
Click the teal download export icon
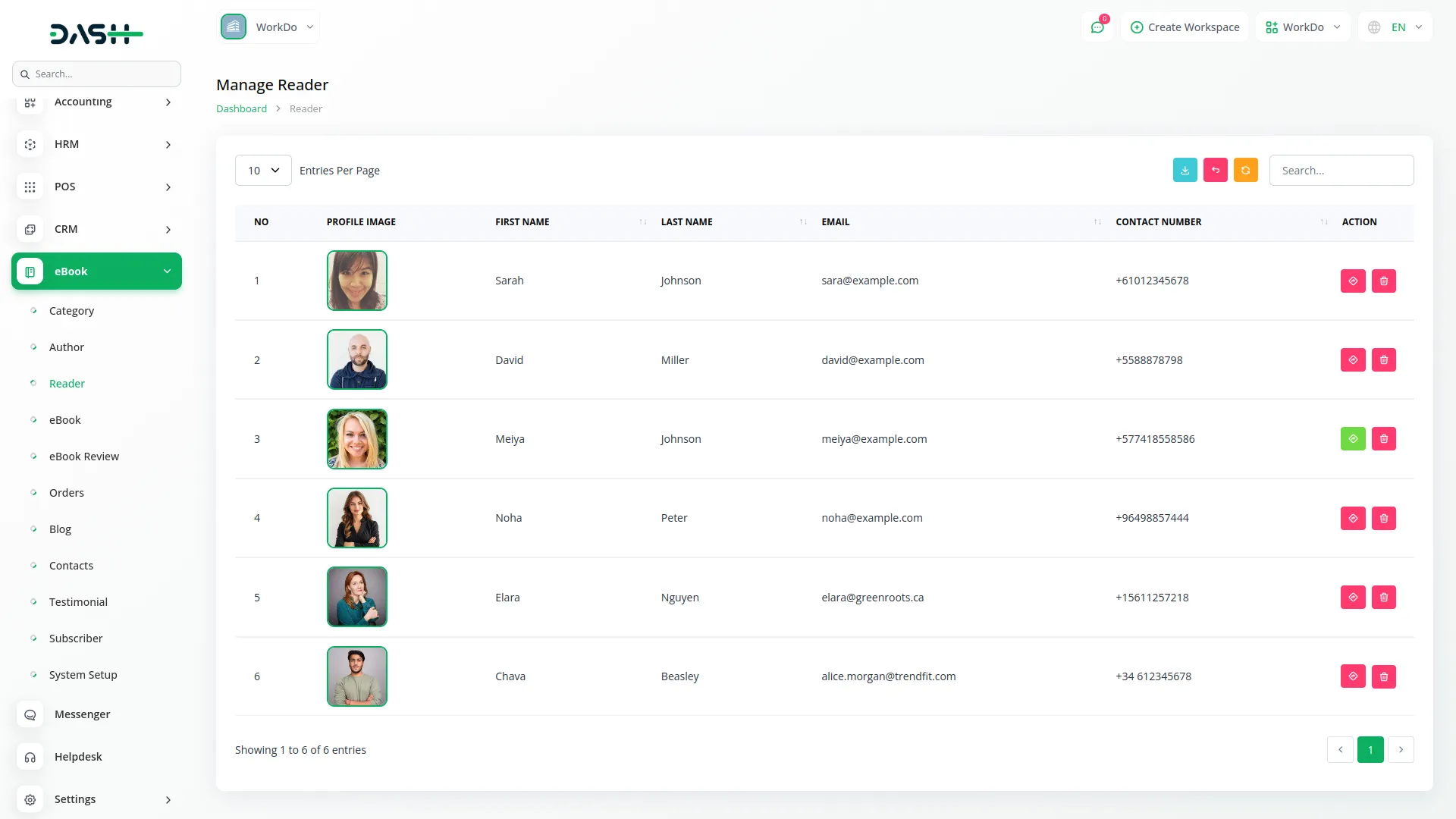click(x=1185, y=171)
